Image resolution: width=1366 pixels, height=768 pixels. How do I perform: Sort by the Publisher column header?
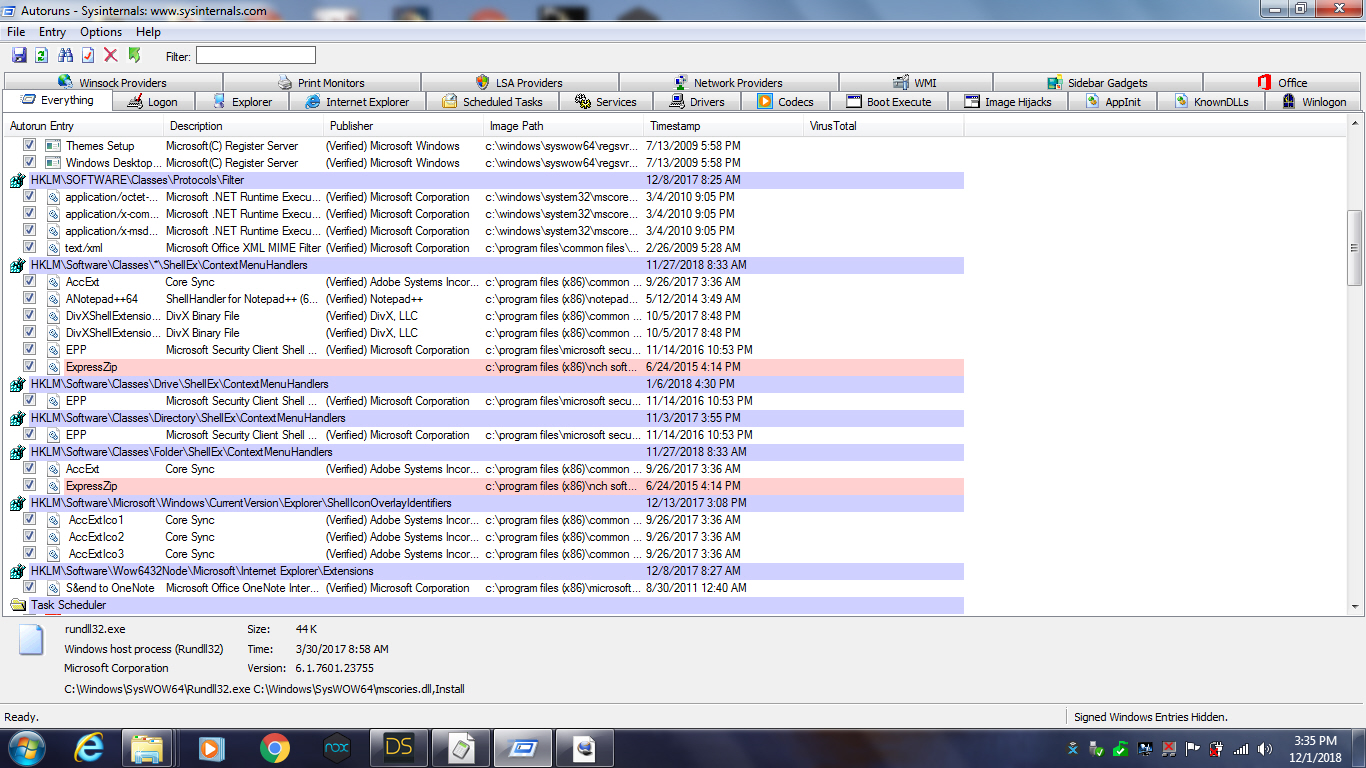tap(404, 126)
